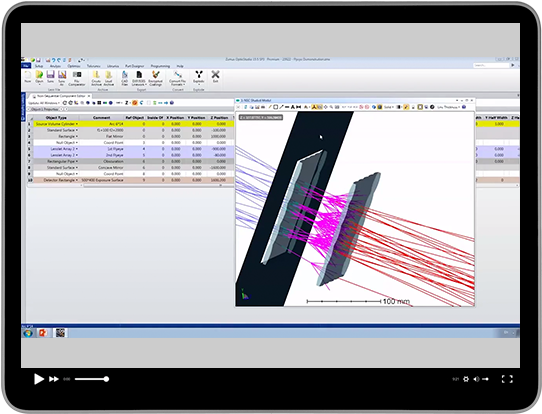Click the Save icon in the ribbon
Screen dimensions: 542x414
[50, 77]
